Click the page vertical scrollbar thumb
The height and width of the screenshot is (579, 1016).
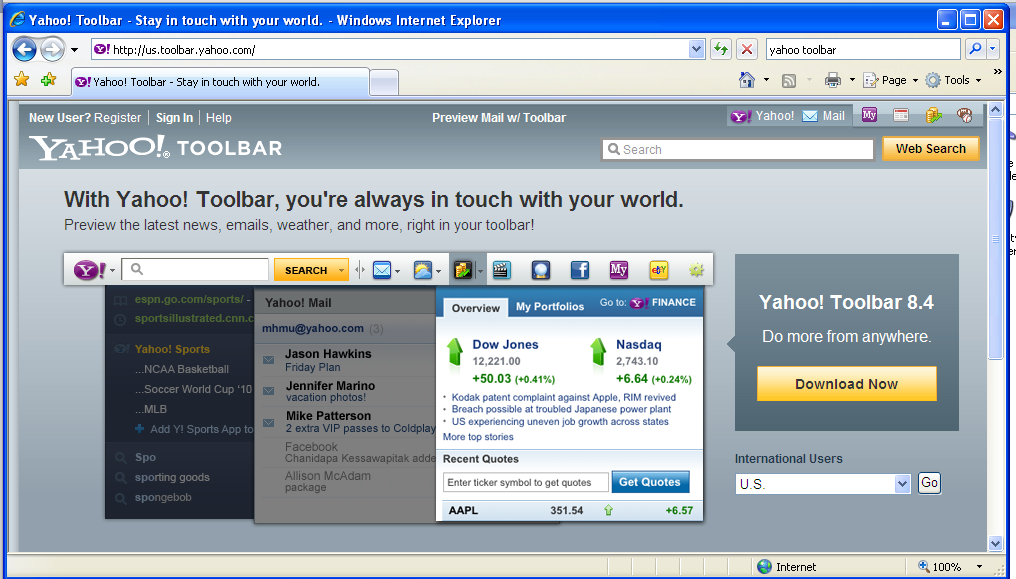tap(995, 238)
